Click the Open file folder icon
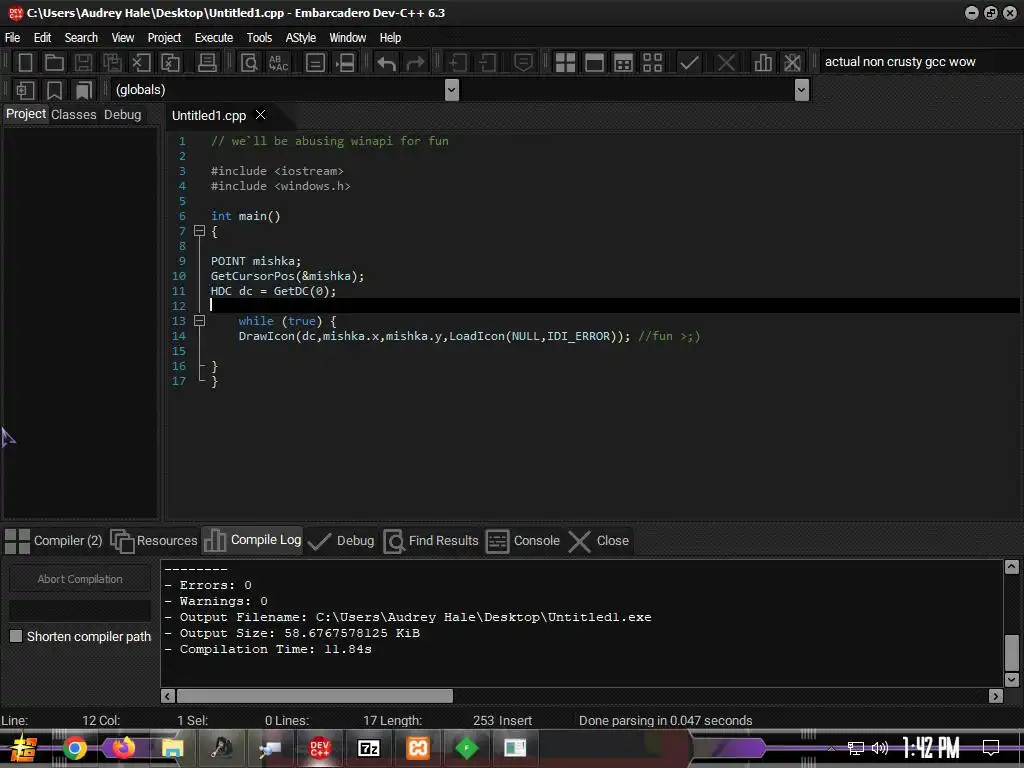 point(54,63)
